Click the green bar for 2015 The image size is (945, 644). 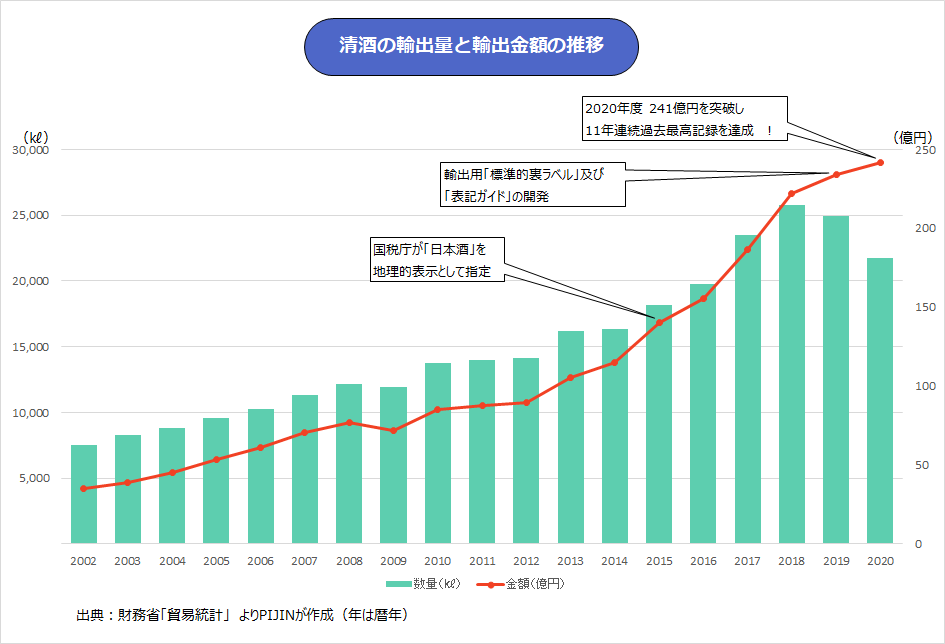tap(659, 424)
